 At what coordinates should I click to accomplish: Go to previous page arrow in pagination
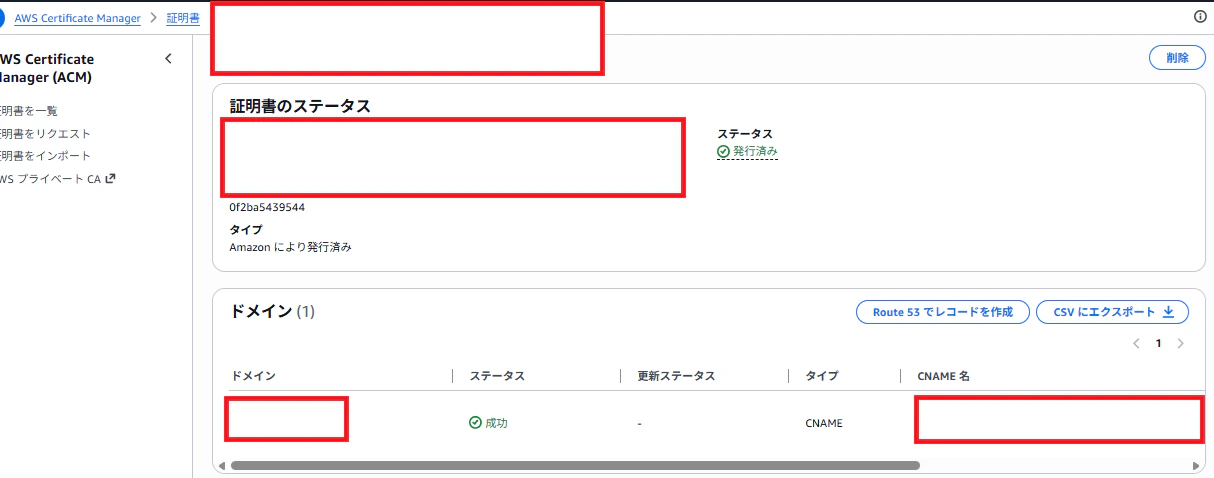point(1136,343)
